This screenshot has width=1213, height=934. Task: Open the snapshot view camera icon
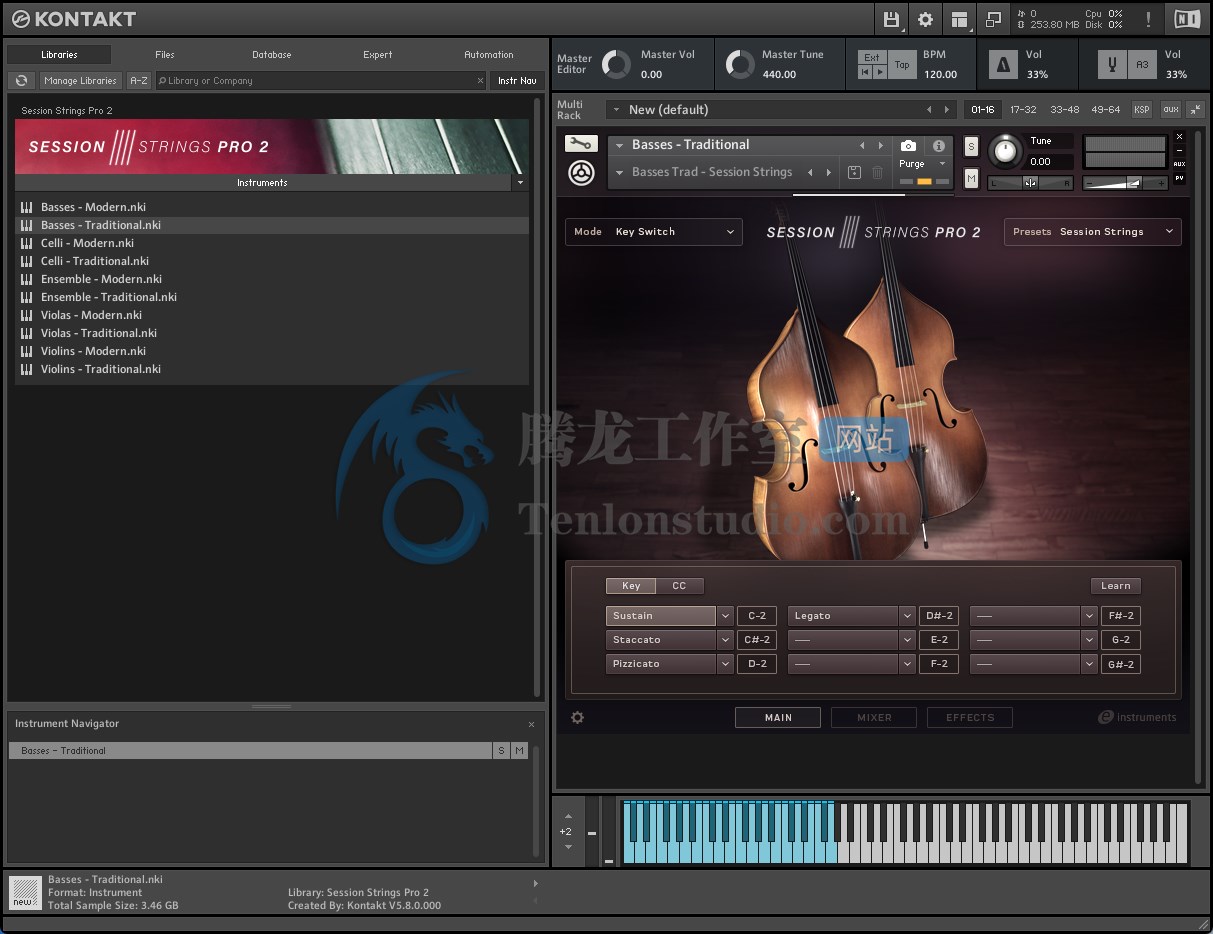pyautogui.click(x=908, y=146)
